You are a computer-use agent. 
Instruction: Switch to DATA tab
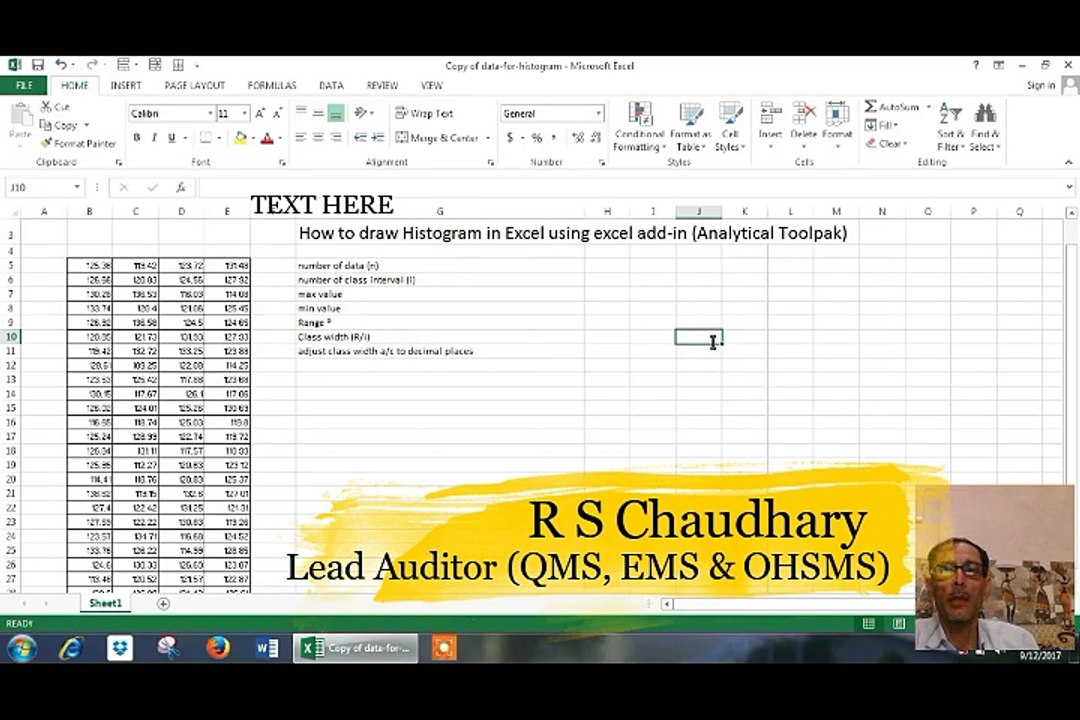point(331,85)
